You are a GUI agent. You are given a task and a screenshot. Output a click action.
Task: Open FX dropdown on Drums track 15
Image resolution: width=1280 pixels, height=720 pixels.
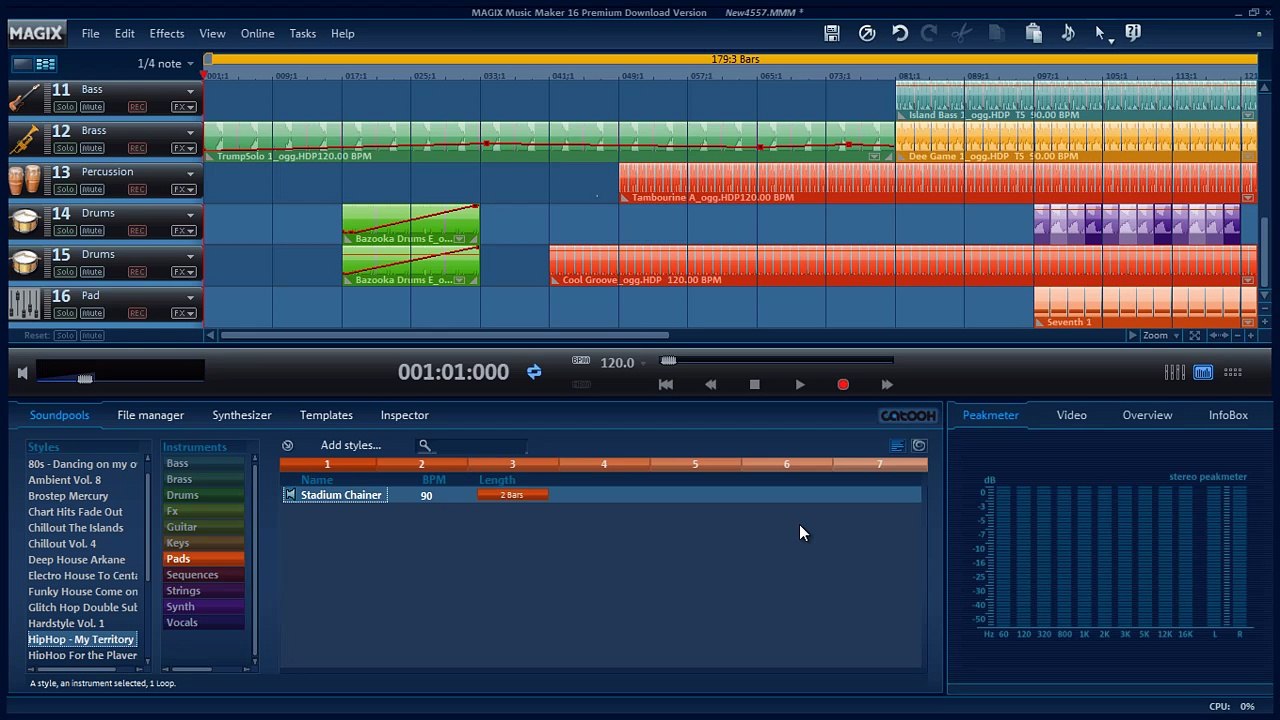(x=184, y=271)
